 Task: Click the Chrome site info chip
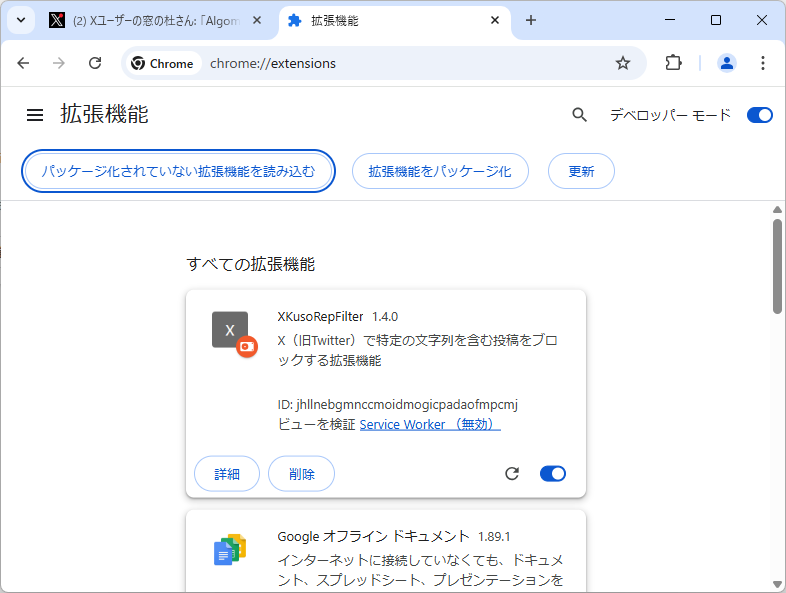click(x=162, y=63)
